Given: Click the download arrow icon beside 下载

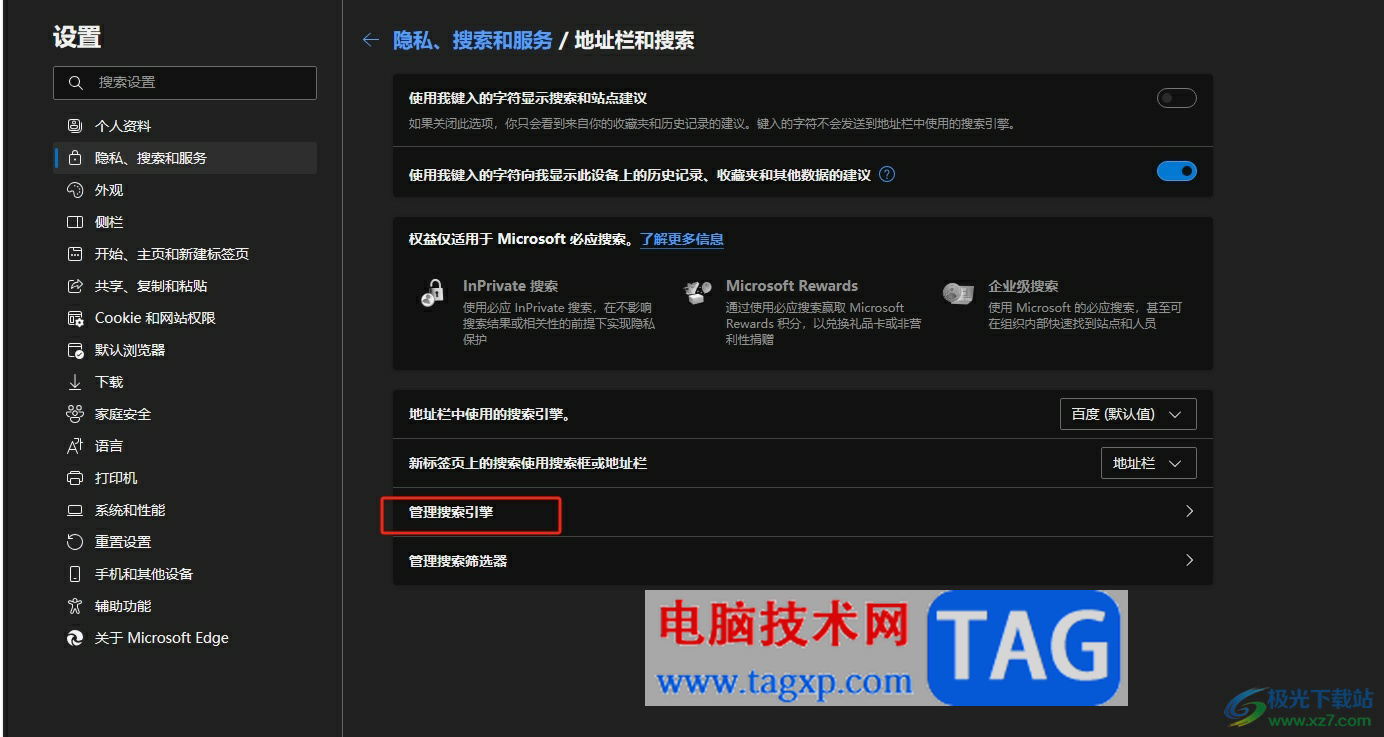Looking at the screenshot, I should [75, 382].
